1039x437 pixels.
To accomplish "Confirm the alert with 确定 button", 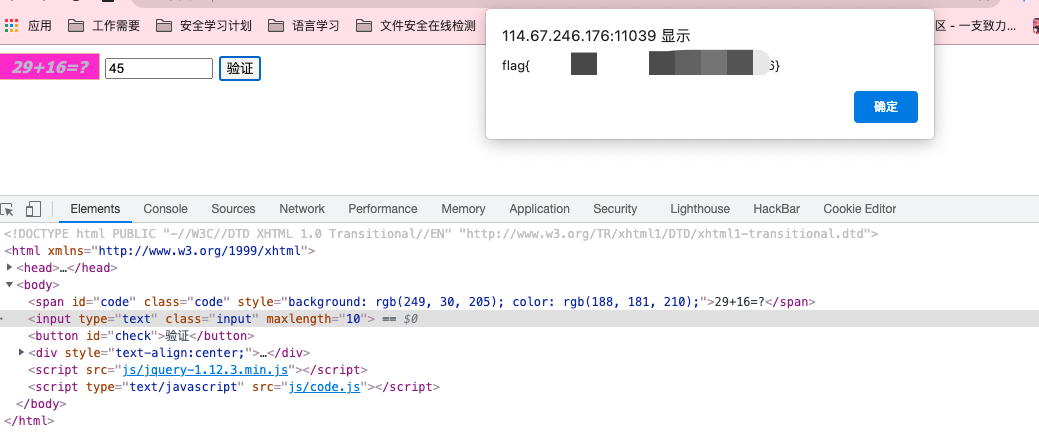I will [x=886, y=107].
